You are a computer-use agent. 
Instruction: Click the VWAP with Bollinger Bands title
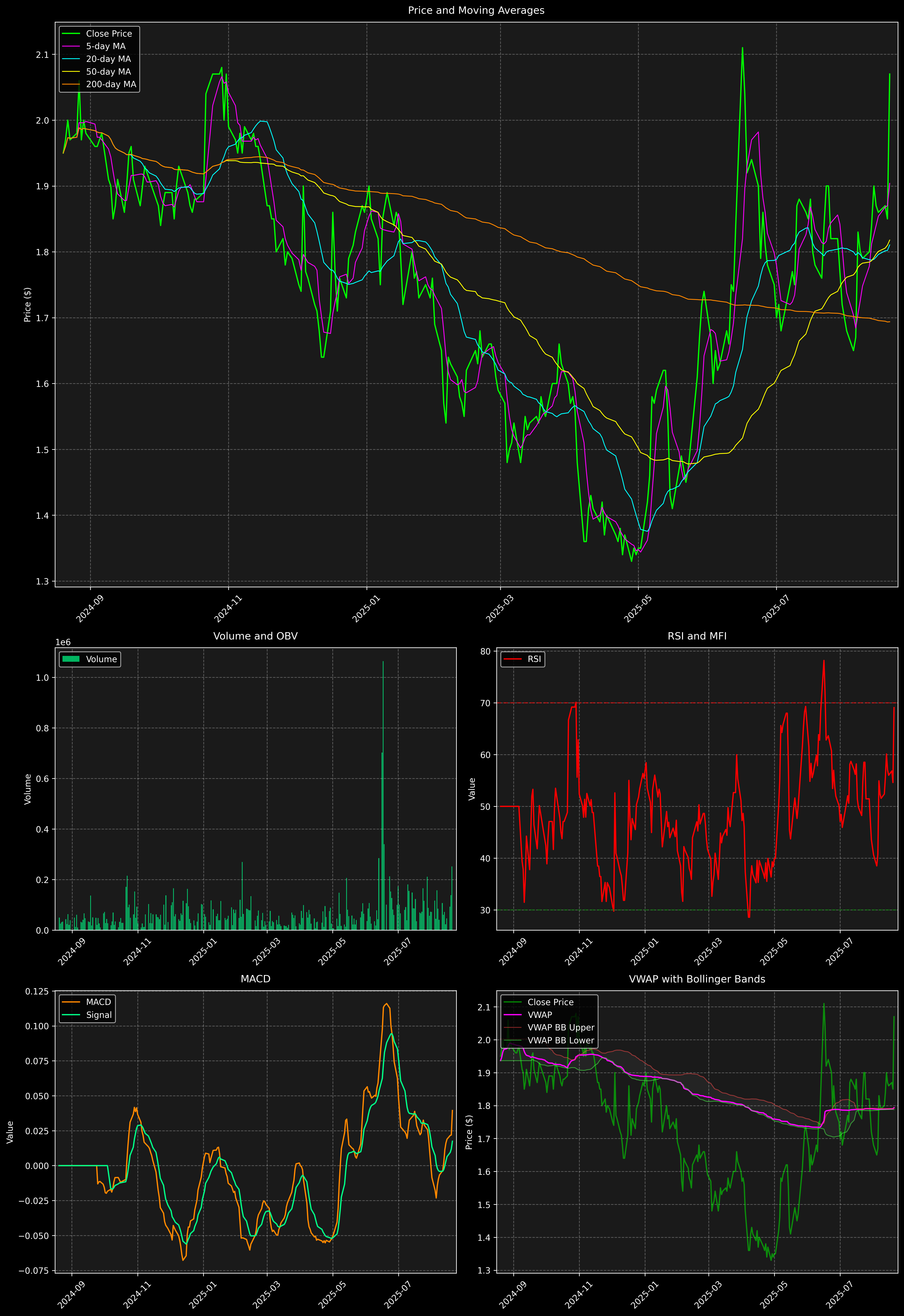coord(697,979)
